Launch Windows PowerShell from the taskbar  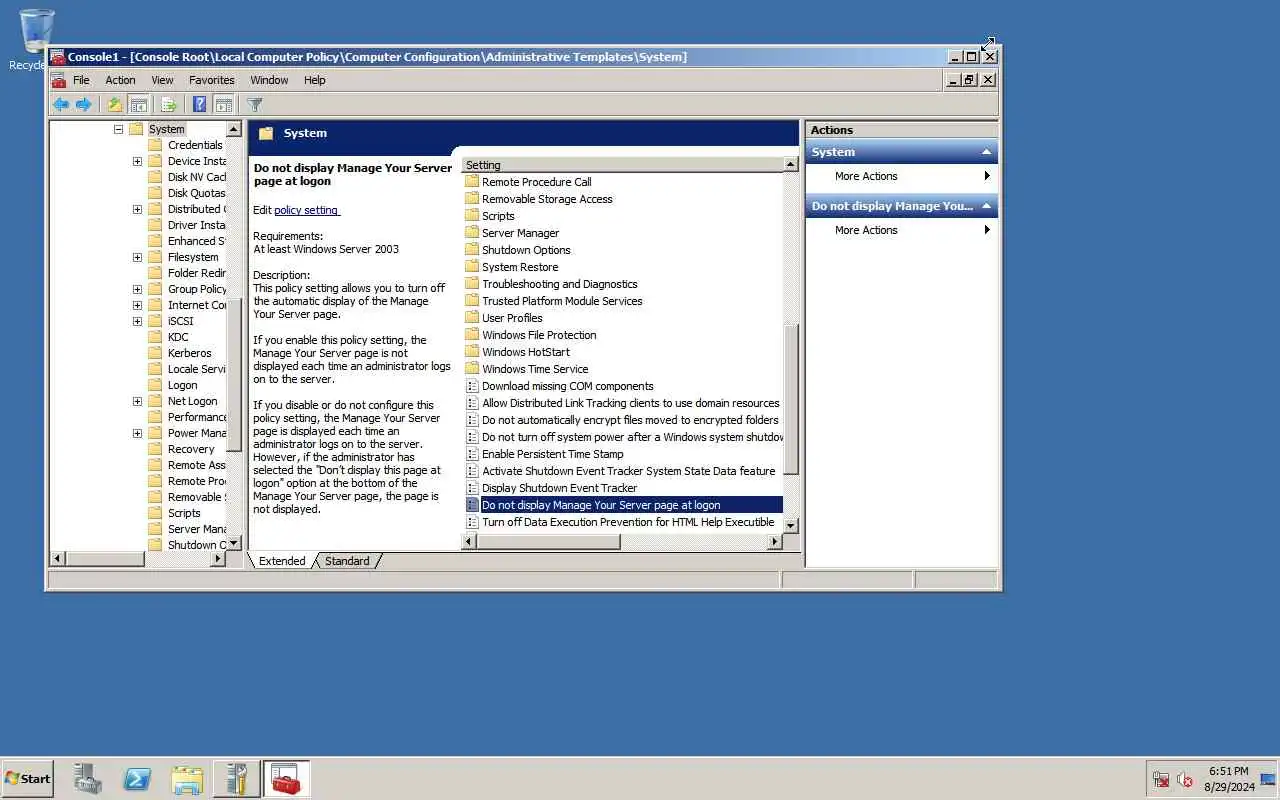(x=137, y=778)
